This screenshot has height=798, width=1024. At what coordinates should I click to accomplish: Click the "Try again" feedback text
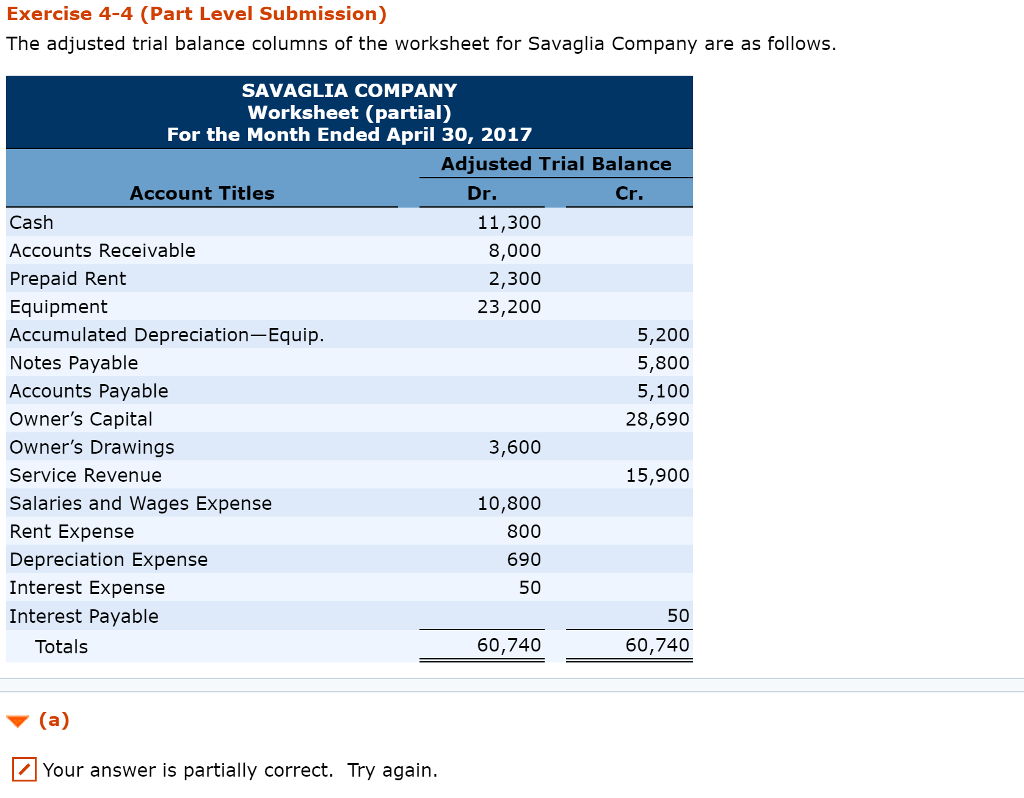coord(392,770)
